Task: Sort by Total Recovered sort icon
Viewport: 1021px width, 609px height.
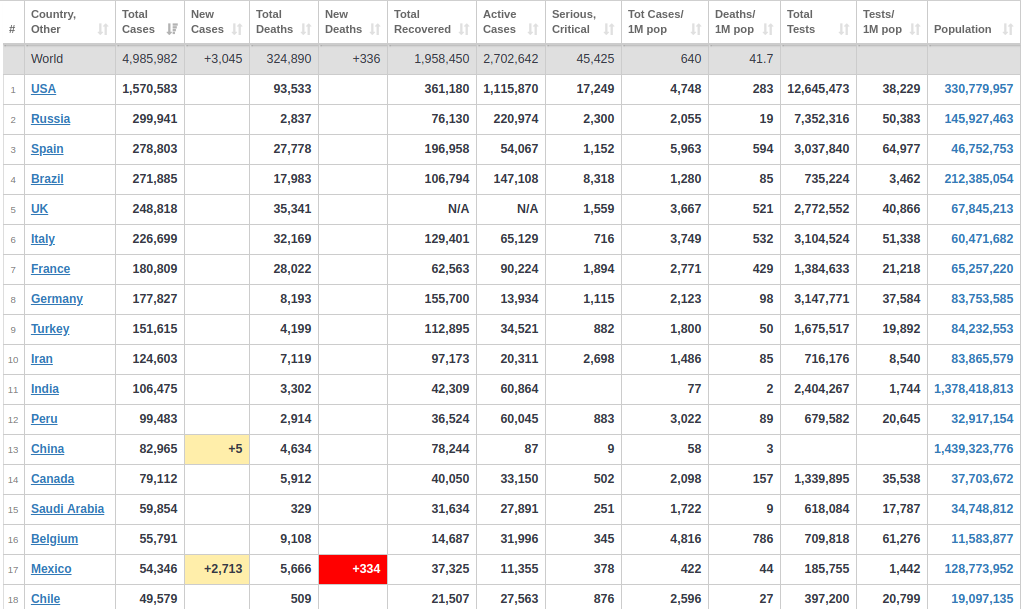Action: (x=464, y=29)
